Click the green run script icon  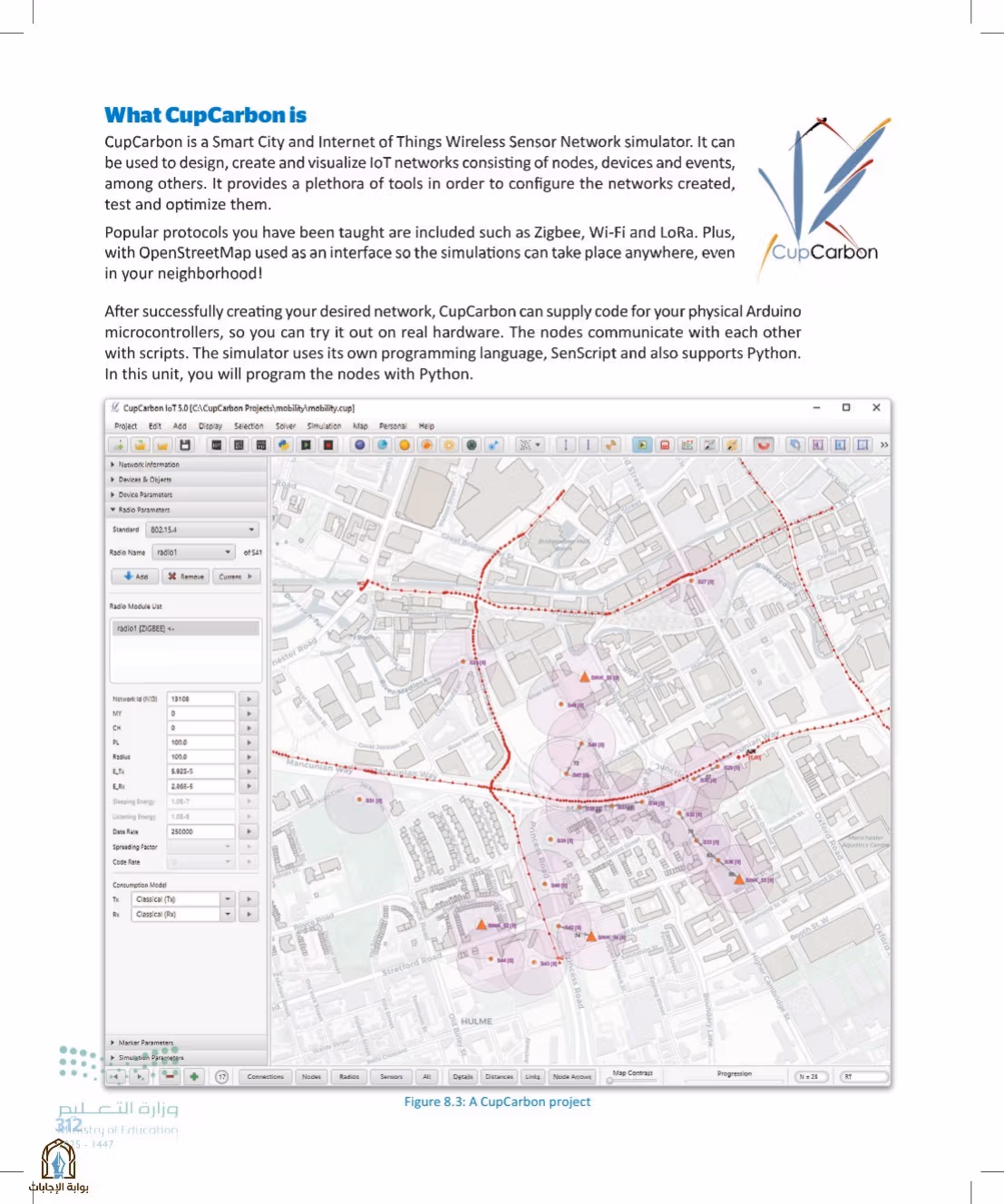click(307, 445)
